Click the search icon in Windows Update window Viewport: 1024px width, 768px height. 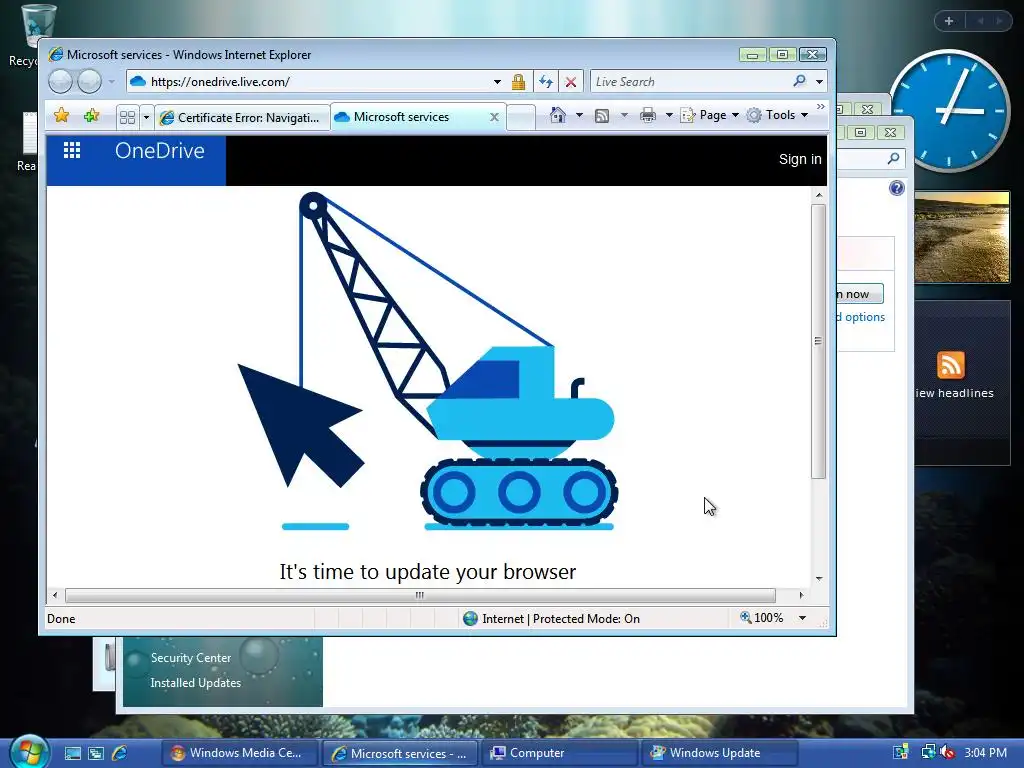pyautogui.click(x=893, y=158)
